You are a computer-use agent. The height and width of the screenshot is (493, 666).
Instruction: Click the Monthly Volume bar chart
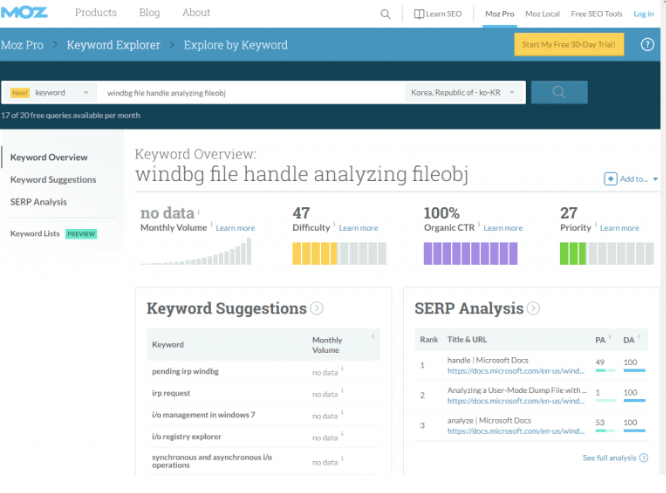pos(196,251)
